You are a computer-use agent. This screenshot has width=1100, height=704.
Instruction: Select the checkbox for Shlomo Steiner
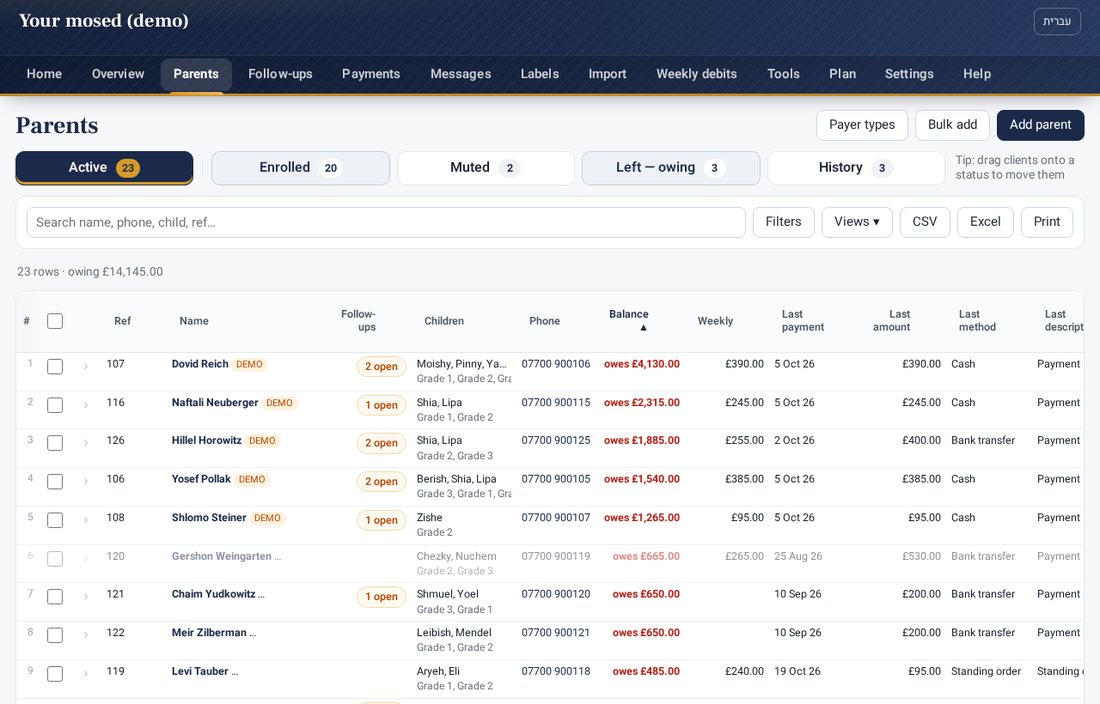pos(55,520)
